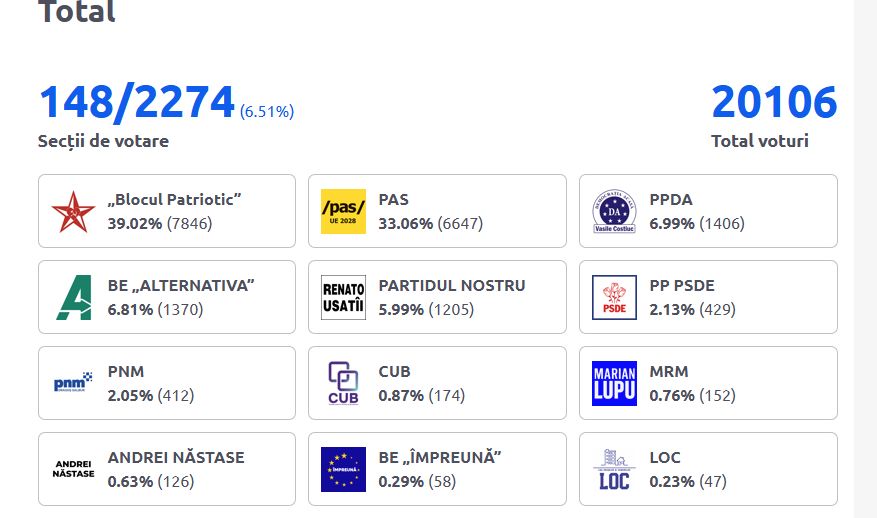
Task: Click the Renato Usatîi party logo
Action: [343, 297]
